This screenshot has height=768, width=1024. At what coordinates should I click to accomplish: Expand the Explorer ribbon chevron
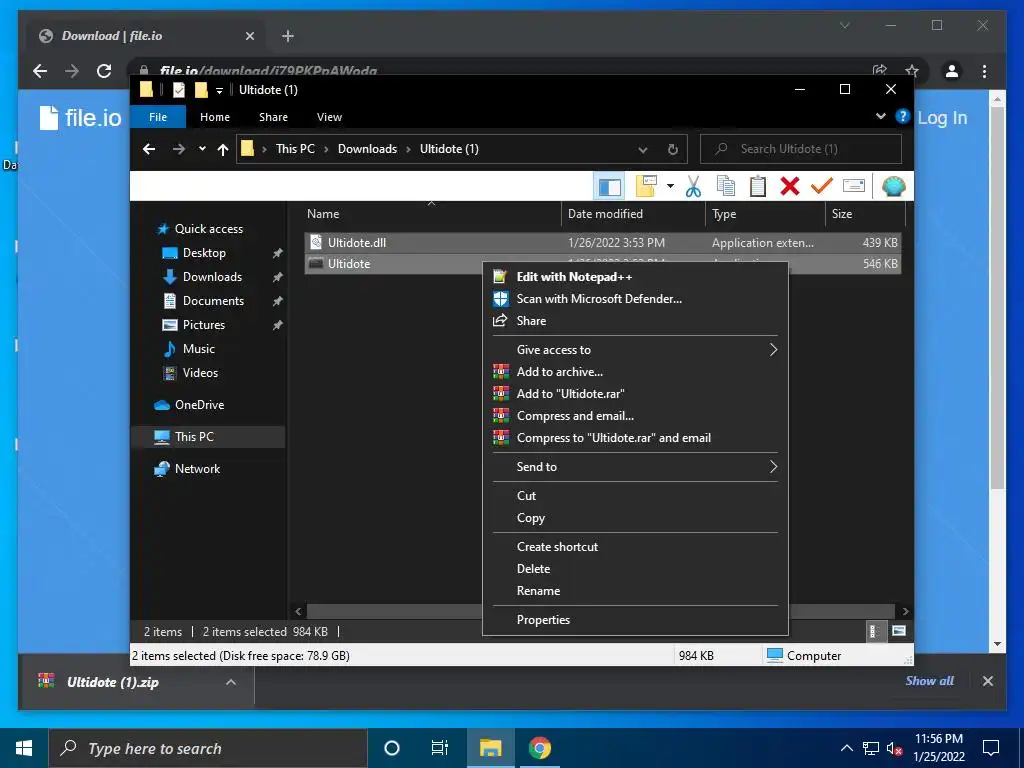(880, 116)
